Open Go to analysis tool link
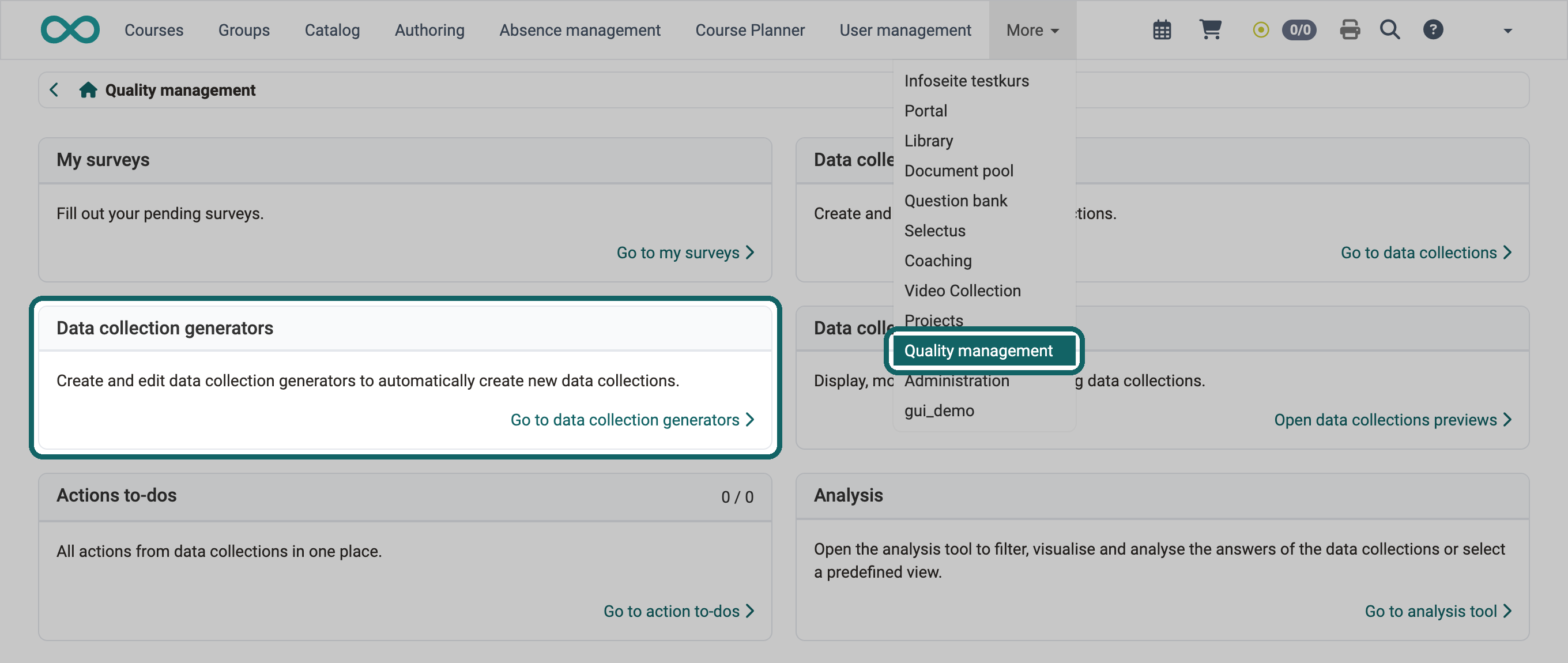This screenshot has height=663, width=1568. (x=1438, y=611)
